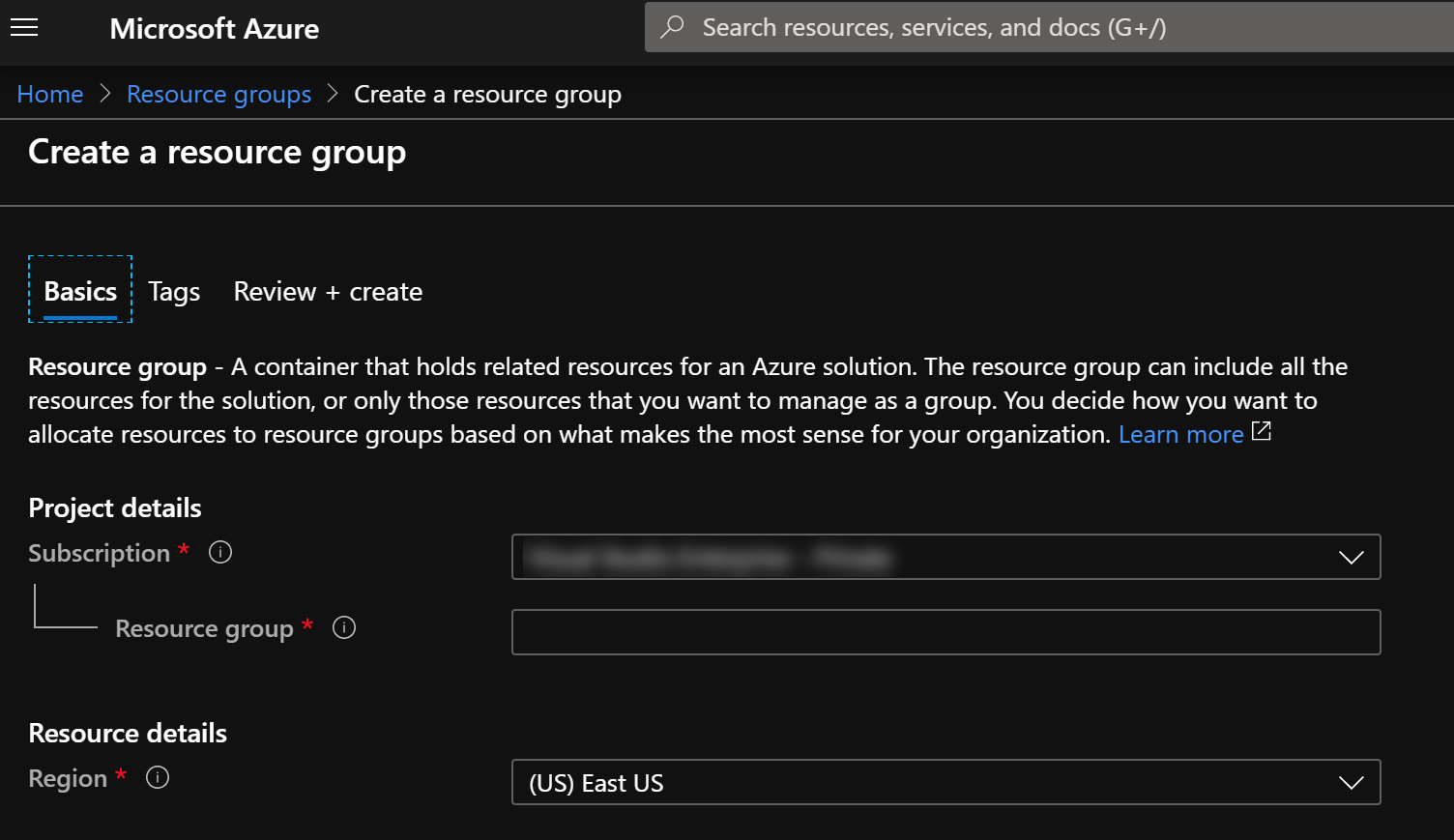
Task: Click the search resources and docs bar
Action: pos(967,27)
